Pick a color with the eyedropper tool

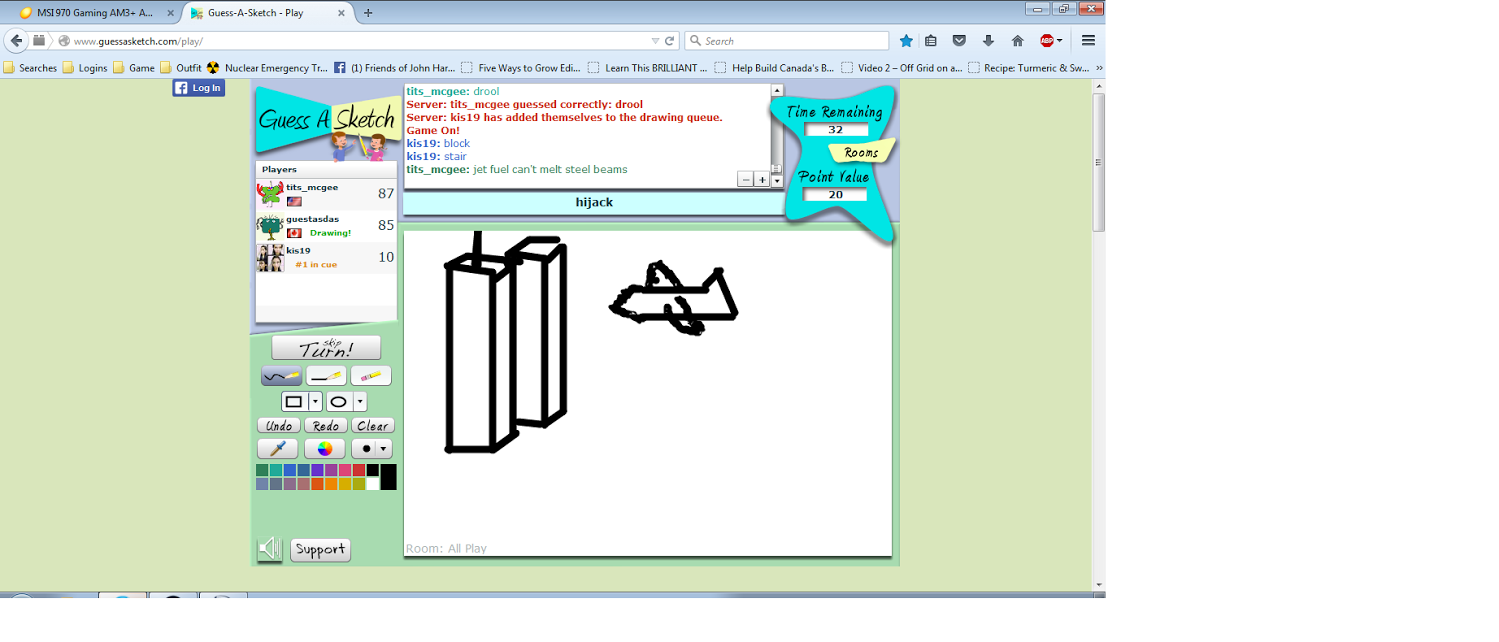coord(277,447)
